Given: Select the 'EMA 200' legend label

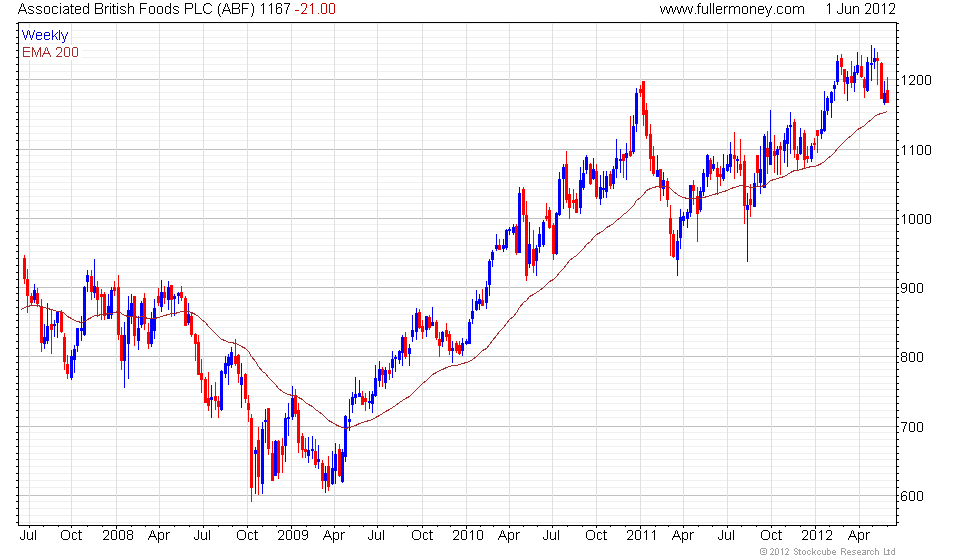Looking at the screenshot, I should pyautogui.click(x=51, y=52).
